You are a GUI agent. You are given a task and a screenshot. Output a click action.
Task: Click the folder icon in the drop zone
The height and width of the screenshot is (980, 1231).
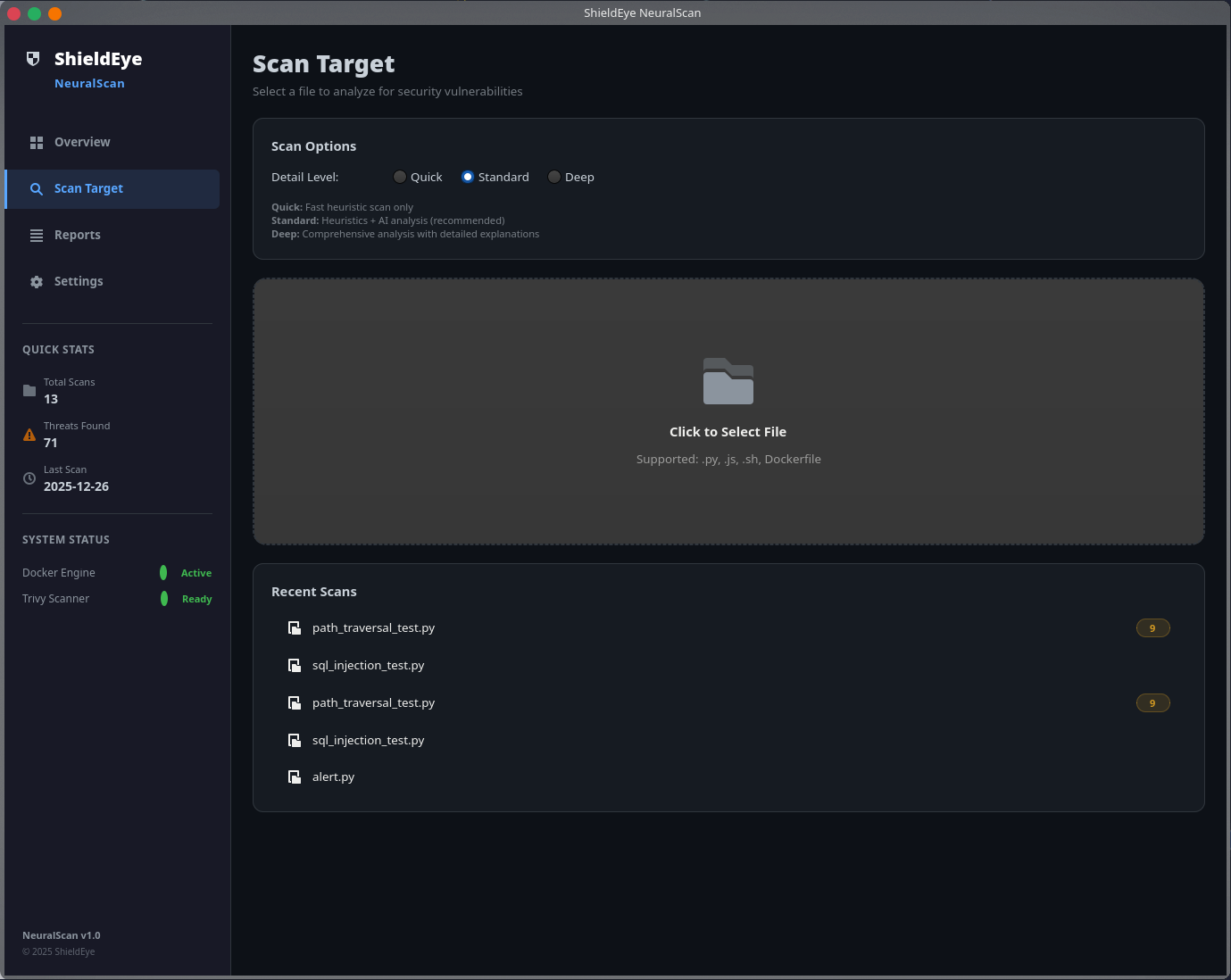[728, 381]
